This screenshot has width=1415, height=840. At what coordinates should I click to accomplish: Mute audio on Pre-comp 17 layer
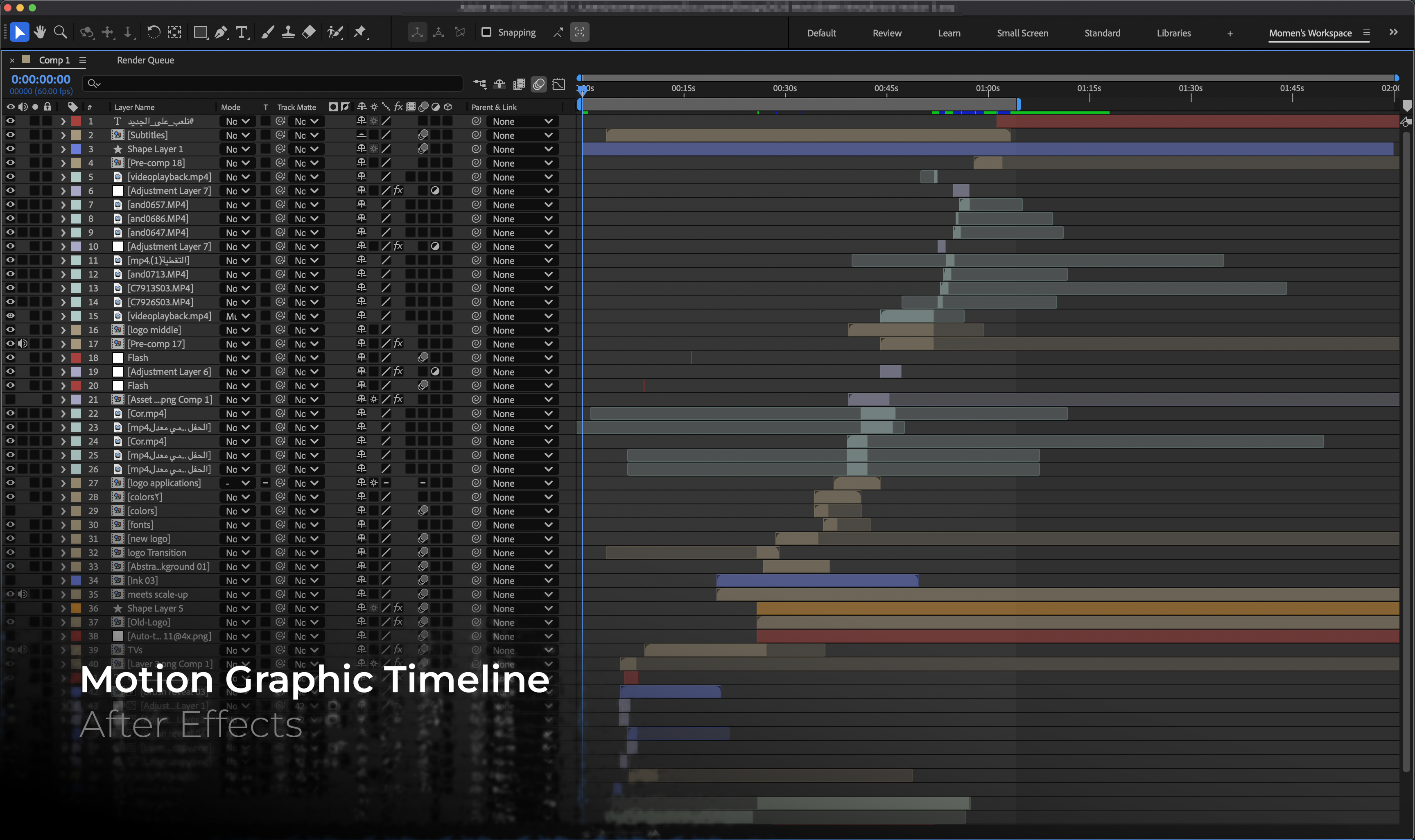coord(23,343)
